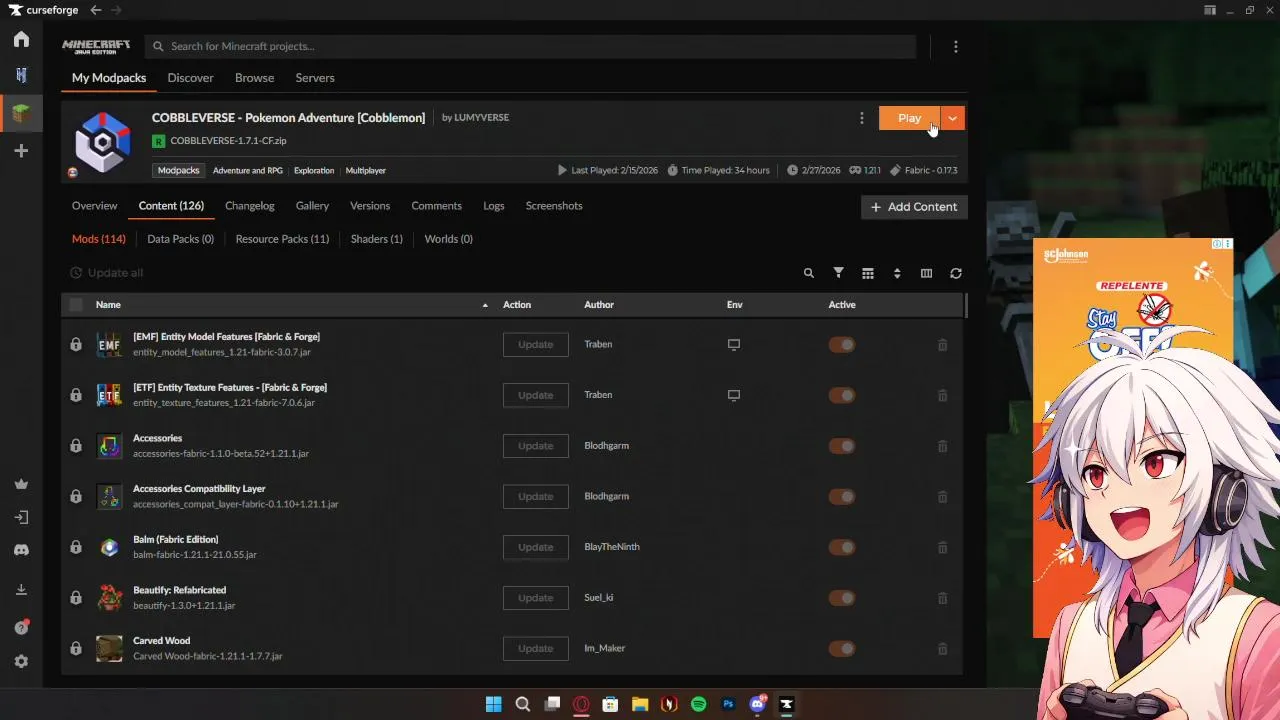
Task: Open the crown premium icon in sidebar
Action: (x=21, y=484)
